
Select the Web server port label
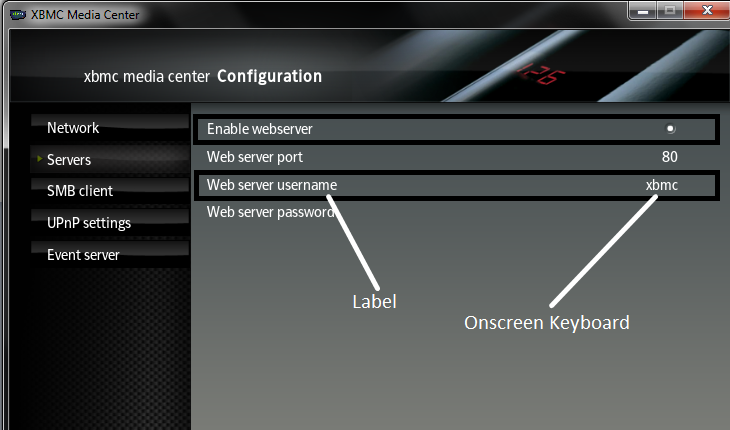pos(255,157)
